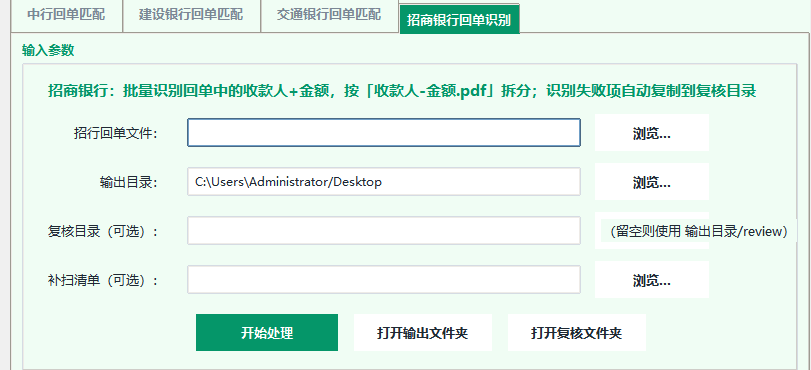Browse for the 补扫清单 file
This screenshot has width=811, height=370.
pos(652,280)
